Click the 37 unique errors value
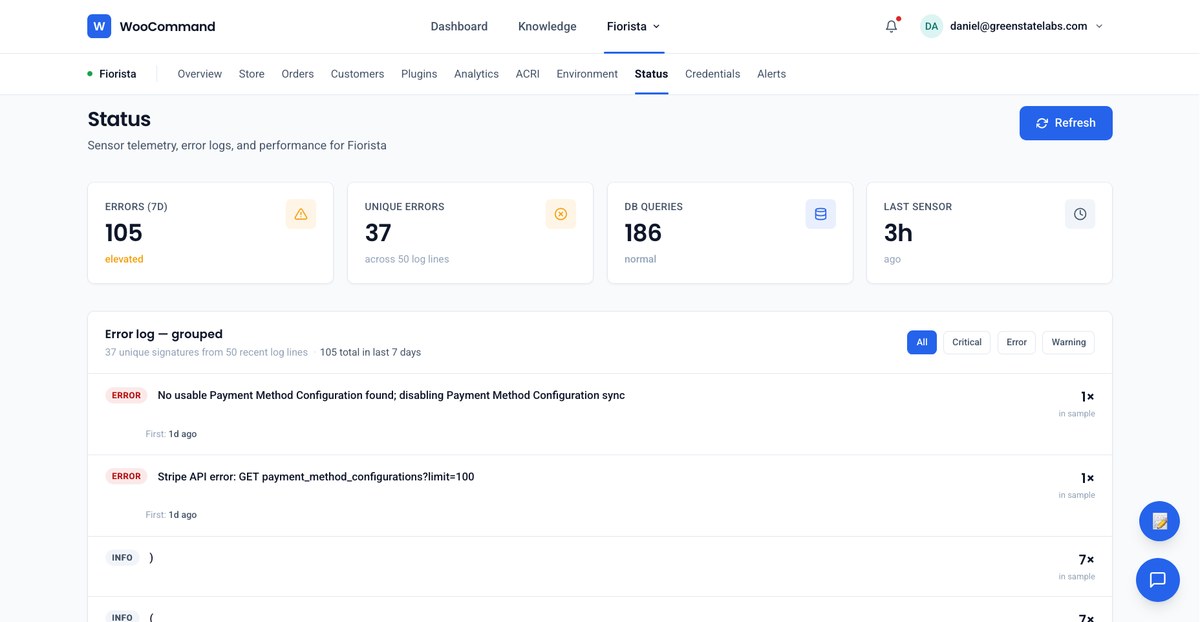The width and height of the screenshot is (1200, 622). (378, 233)
